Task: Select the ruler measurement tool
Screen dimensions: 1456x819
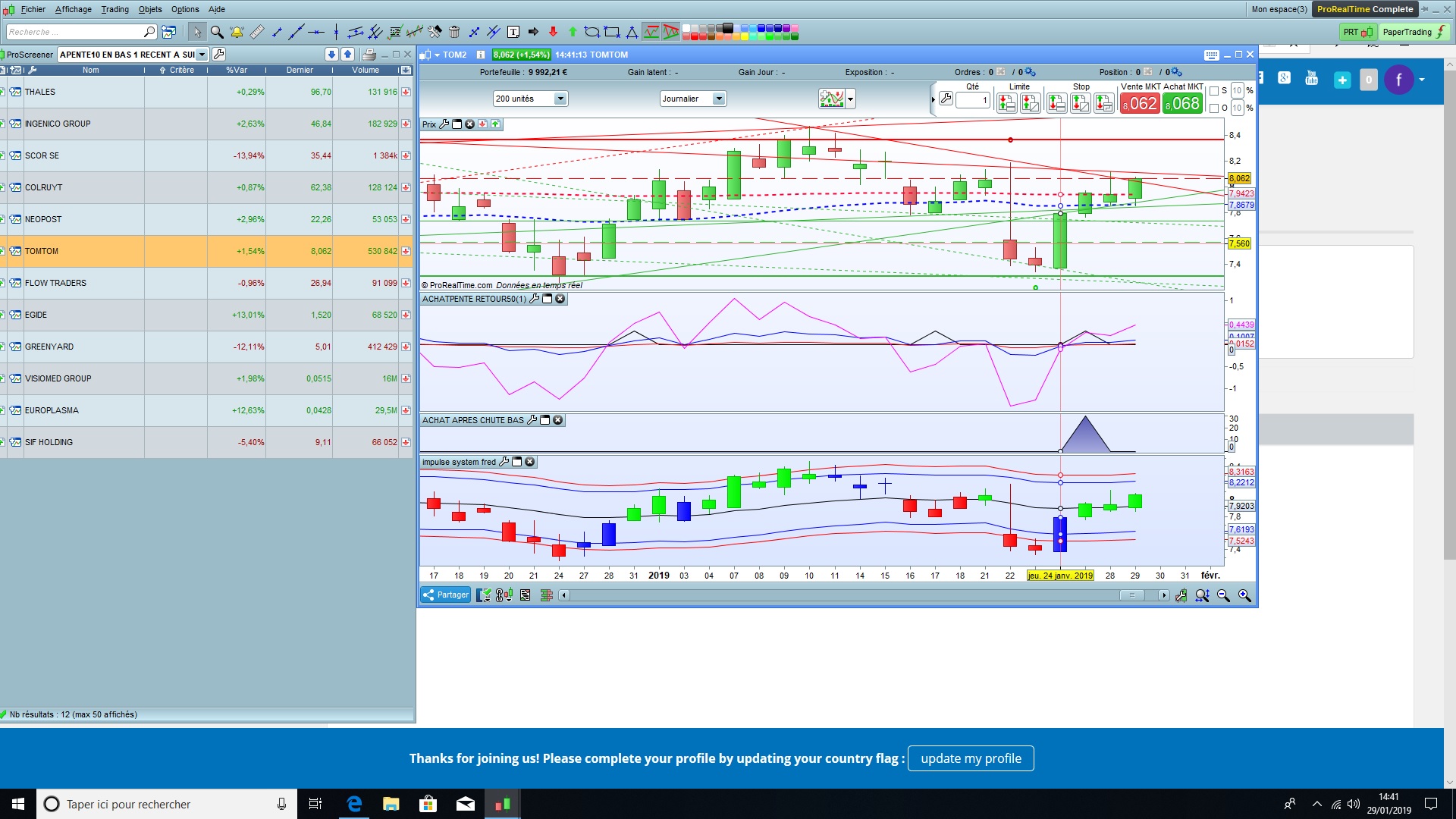Action: pyautogui.click(x=257, y=32)
